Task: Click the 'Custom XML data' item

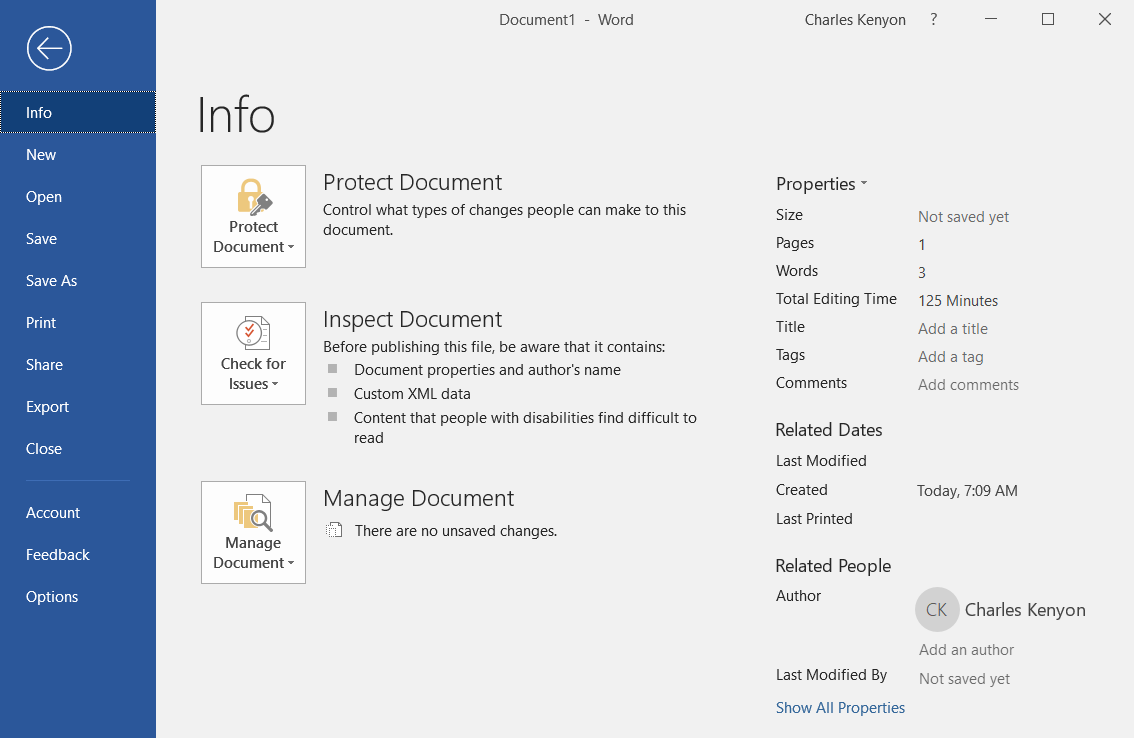Action: [x=412, y=394]
